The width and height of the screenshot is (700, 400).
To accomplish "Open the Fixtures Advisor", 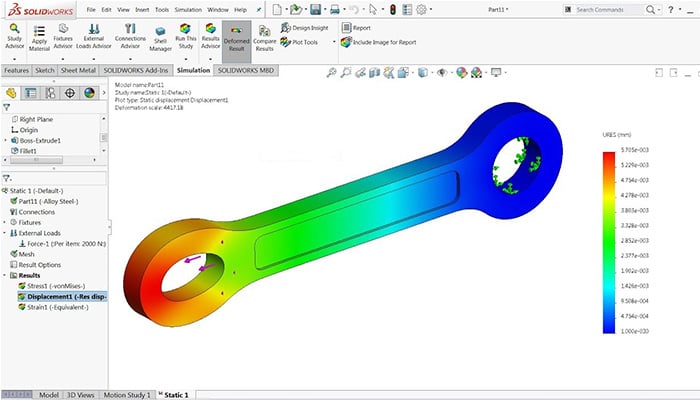I will pyautogui.click(x=63, y=37).
